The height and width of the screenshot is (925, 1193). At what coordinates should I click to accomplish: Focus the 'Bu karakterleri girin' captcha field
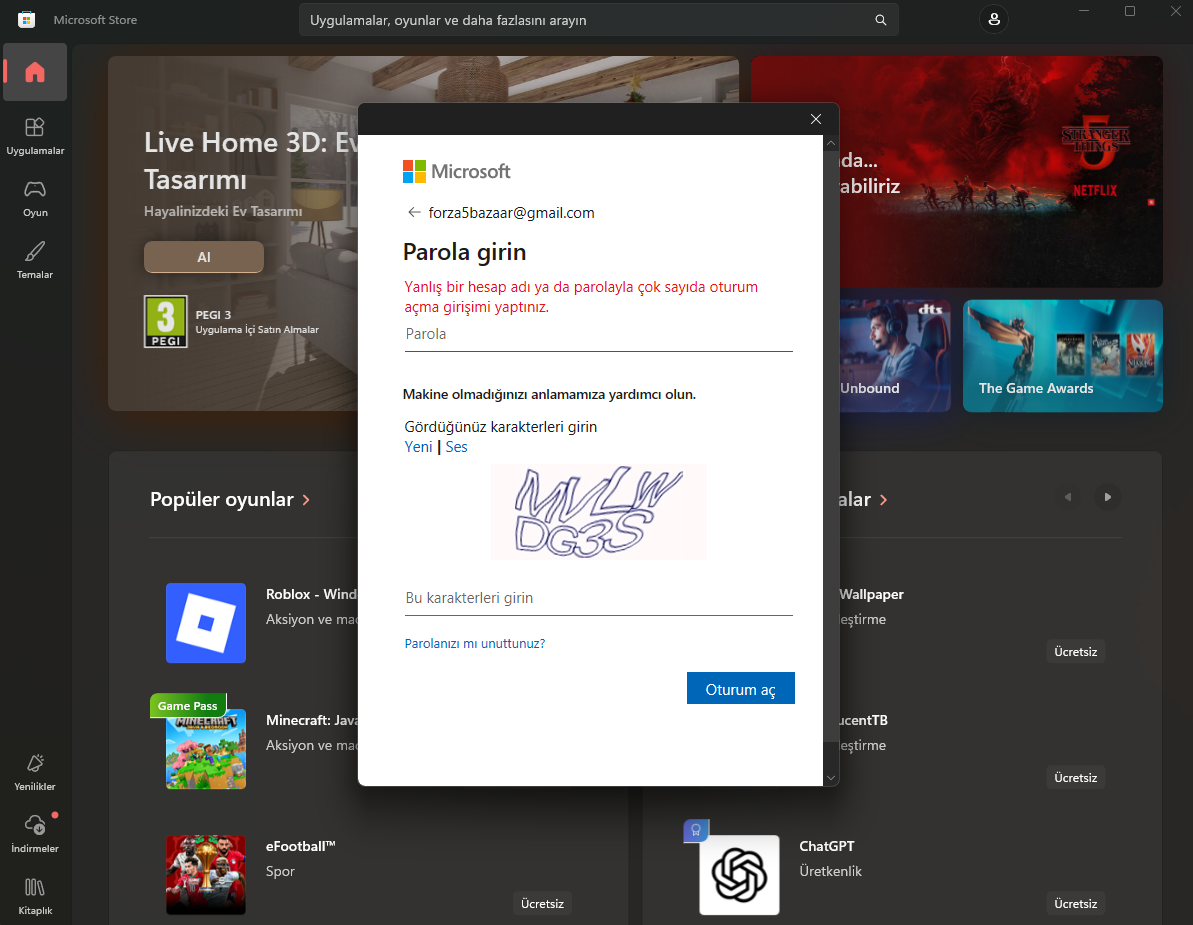tap(598, 599)
